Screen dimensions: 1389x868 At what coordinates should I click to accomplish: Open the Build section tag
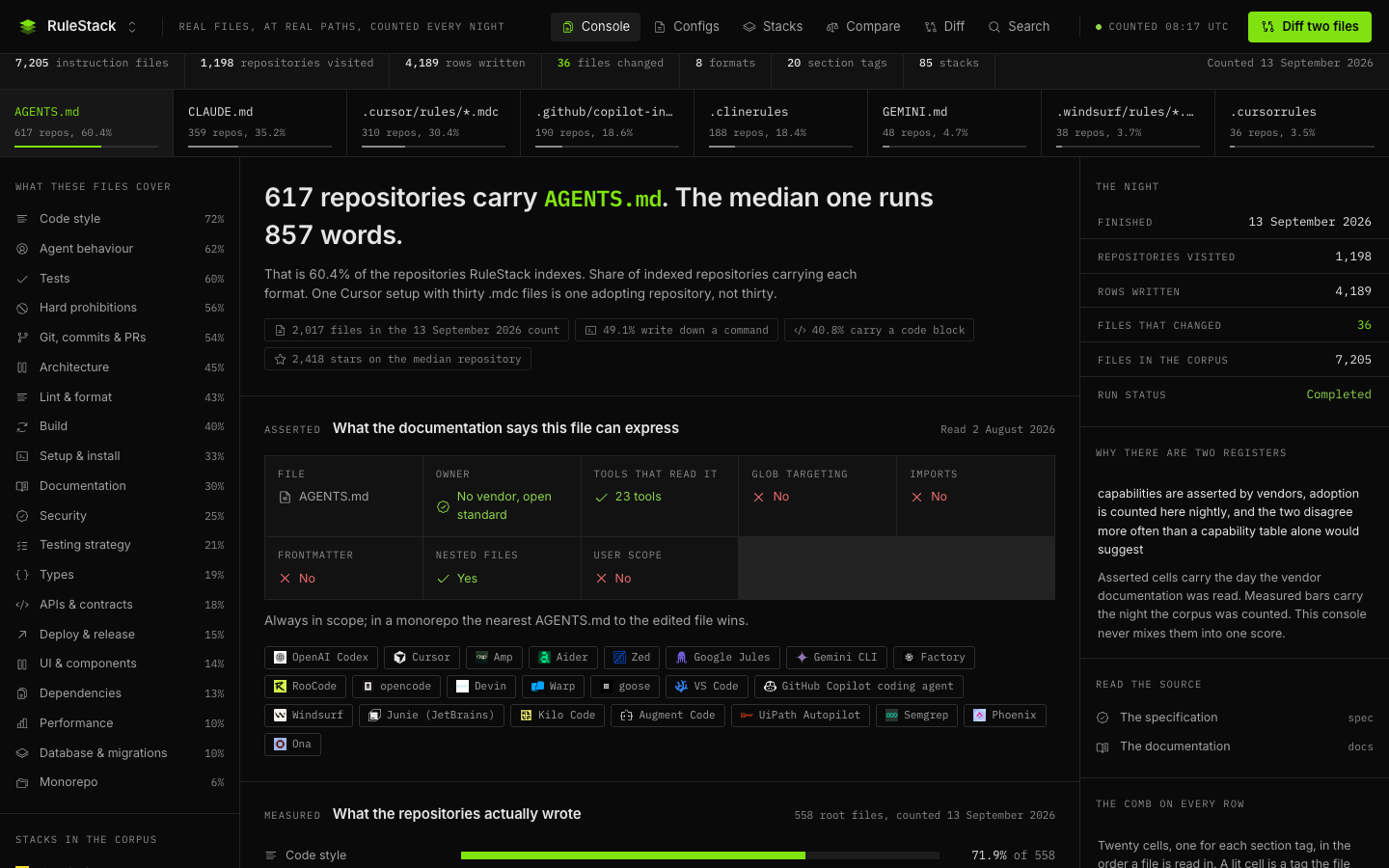[120, 426]
